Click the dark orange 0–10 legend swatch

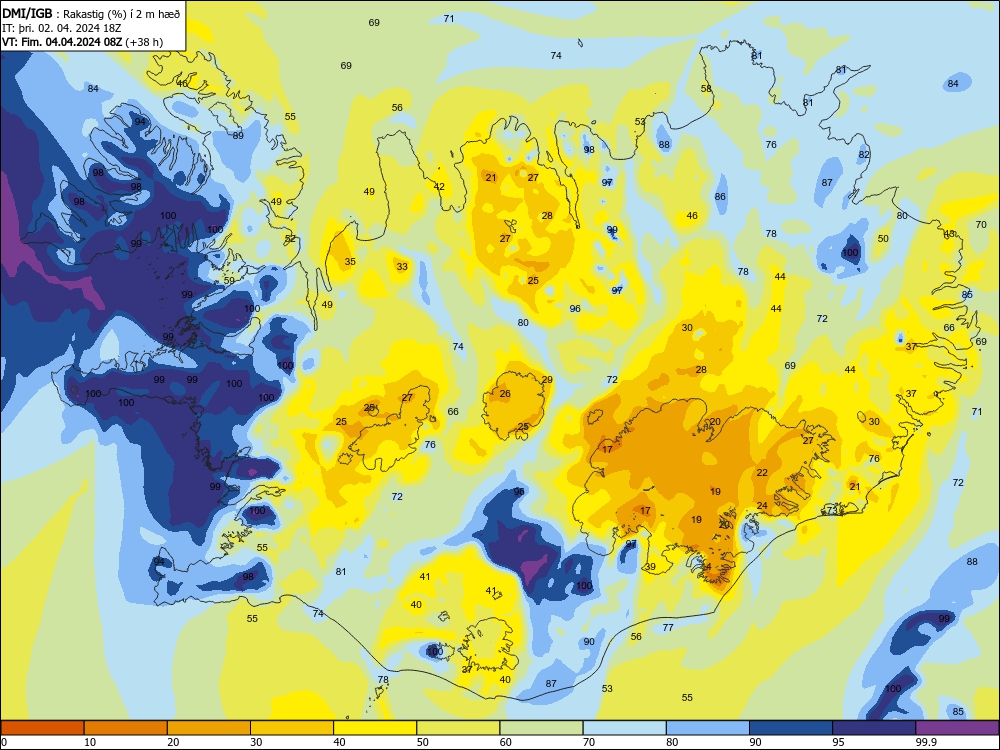click(x=42, y=728)
